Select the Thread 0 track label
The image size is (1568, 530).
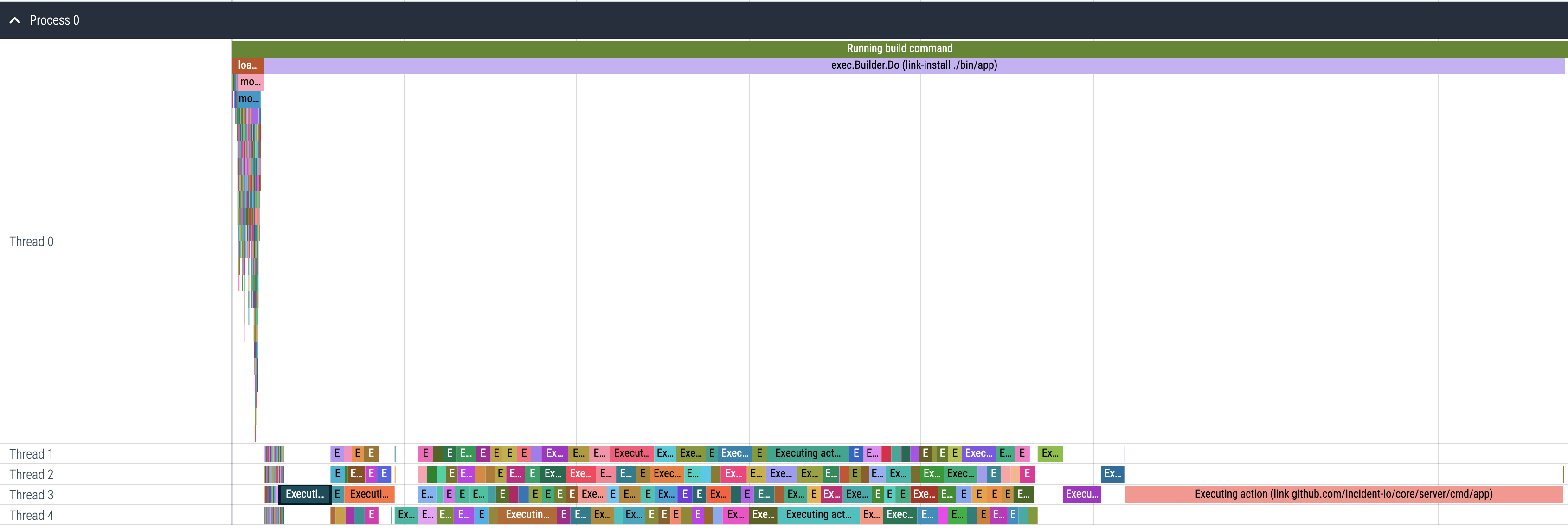click(x=32, y=242)
